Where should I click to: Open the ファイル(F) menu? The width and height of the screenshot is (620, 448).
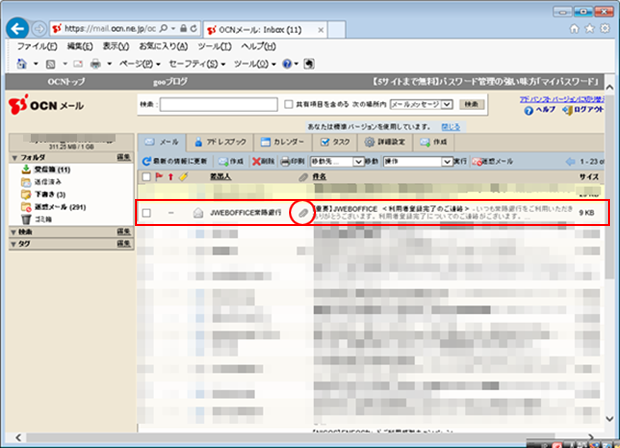tap(37, 46)
